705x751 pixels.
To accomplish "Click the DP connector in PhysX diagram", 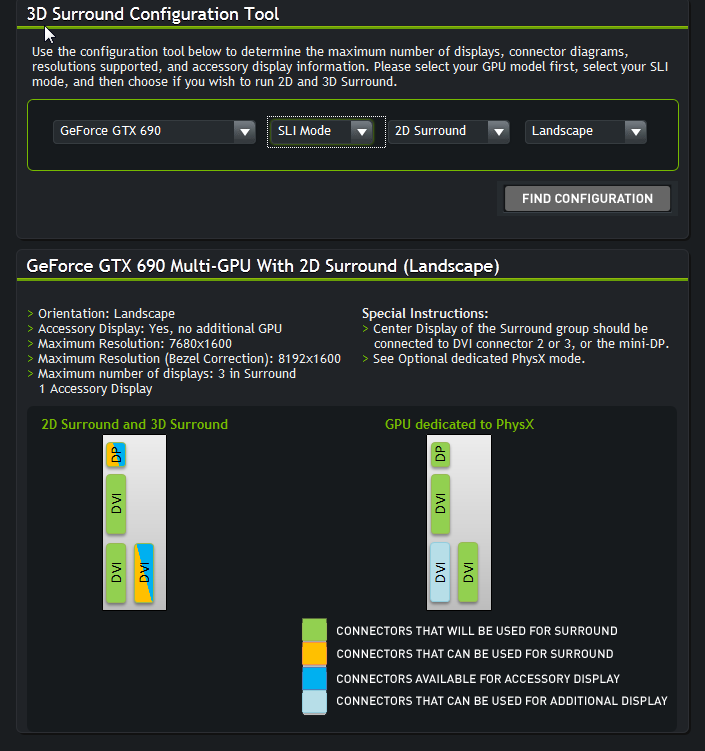I will (x=440, y=455).
